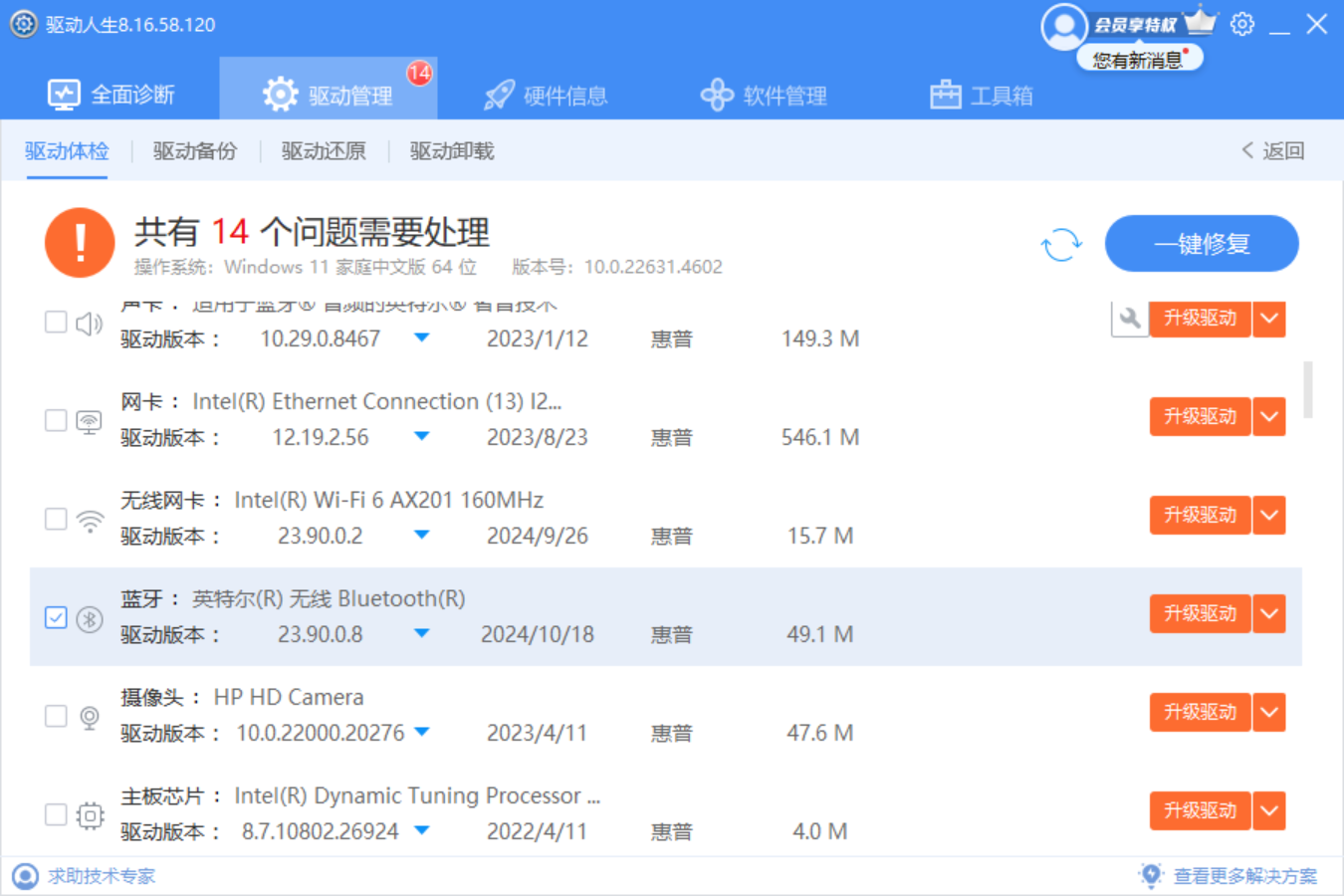Image resolution: width=1344 pixels, height=896 pixels.
Task: Click the 14 notification badge on 驱动管理
Action: [419, 73]
